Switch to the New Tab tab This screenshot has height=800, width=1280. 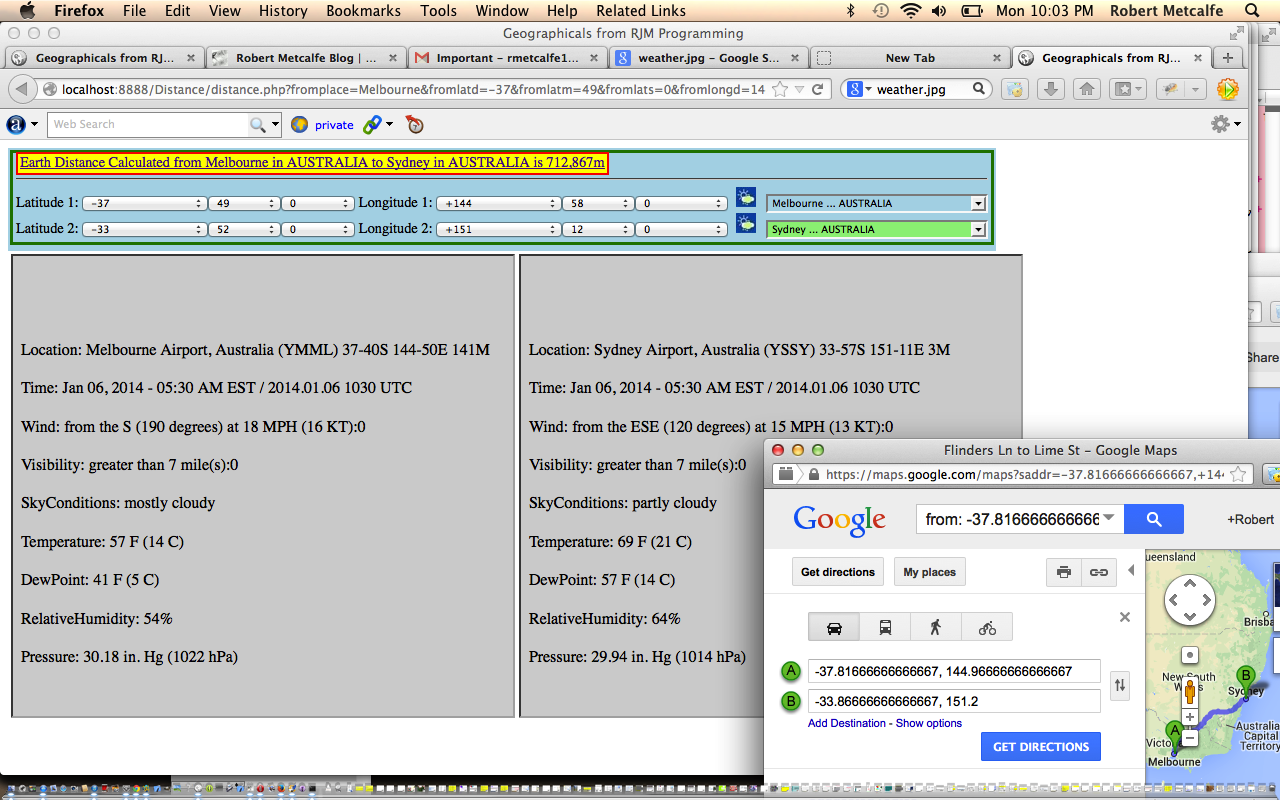(910, 58)
